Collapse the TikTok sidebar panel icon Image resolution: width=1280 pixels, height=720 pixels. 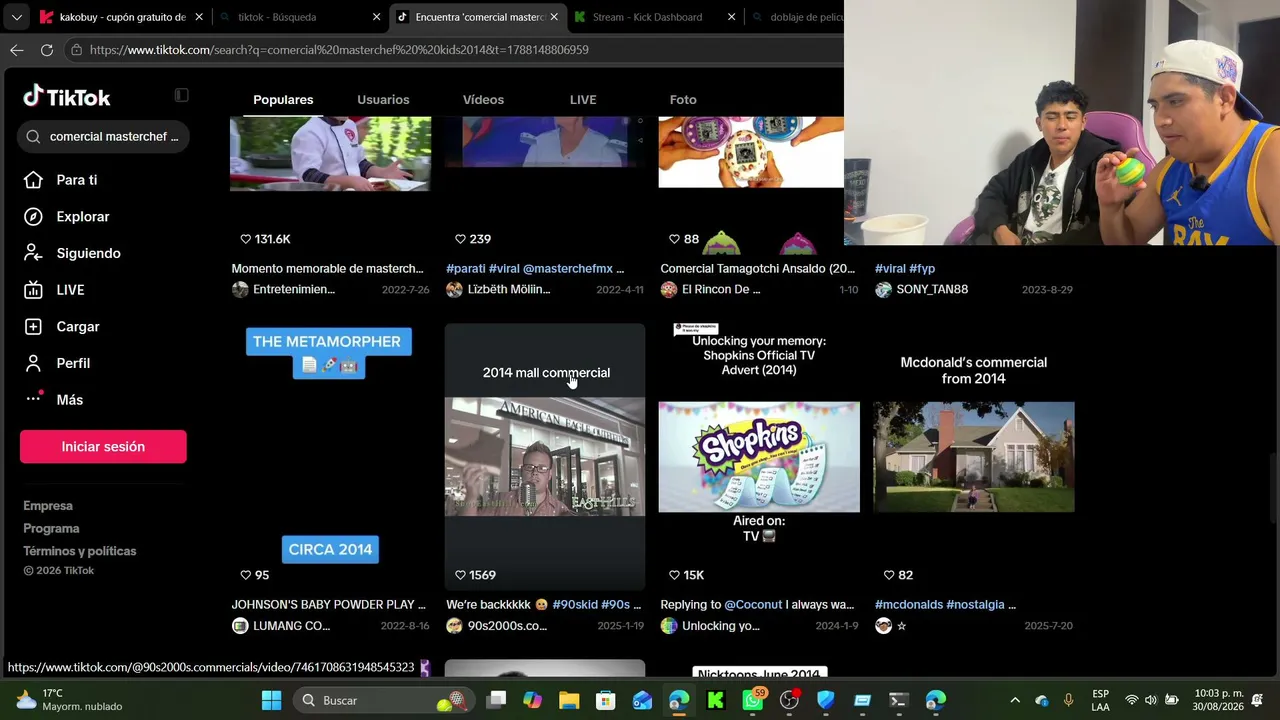[181, 95]
